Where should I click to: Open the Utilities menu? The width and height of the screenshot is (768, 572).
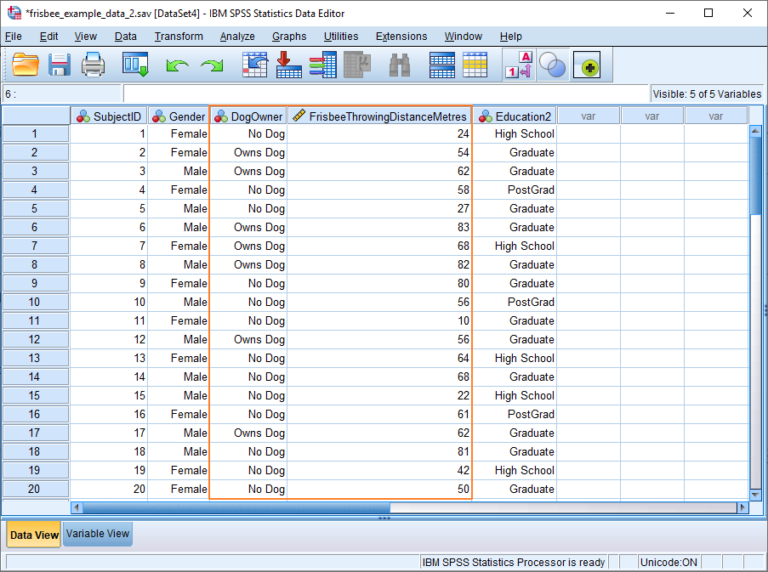pyautogui.click(x=341, y=36)
